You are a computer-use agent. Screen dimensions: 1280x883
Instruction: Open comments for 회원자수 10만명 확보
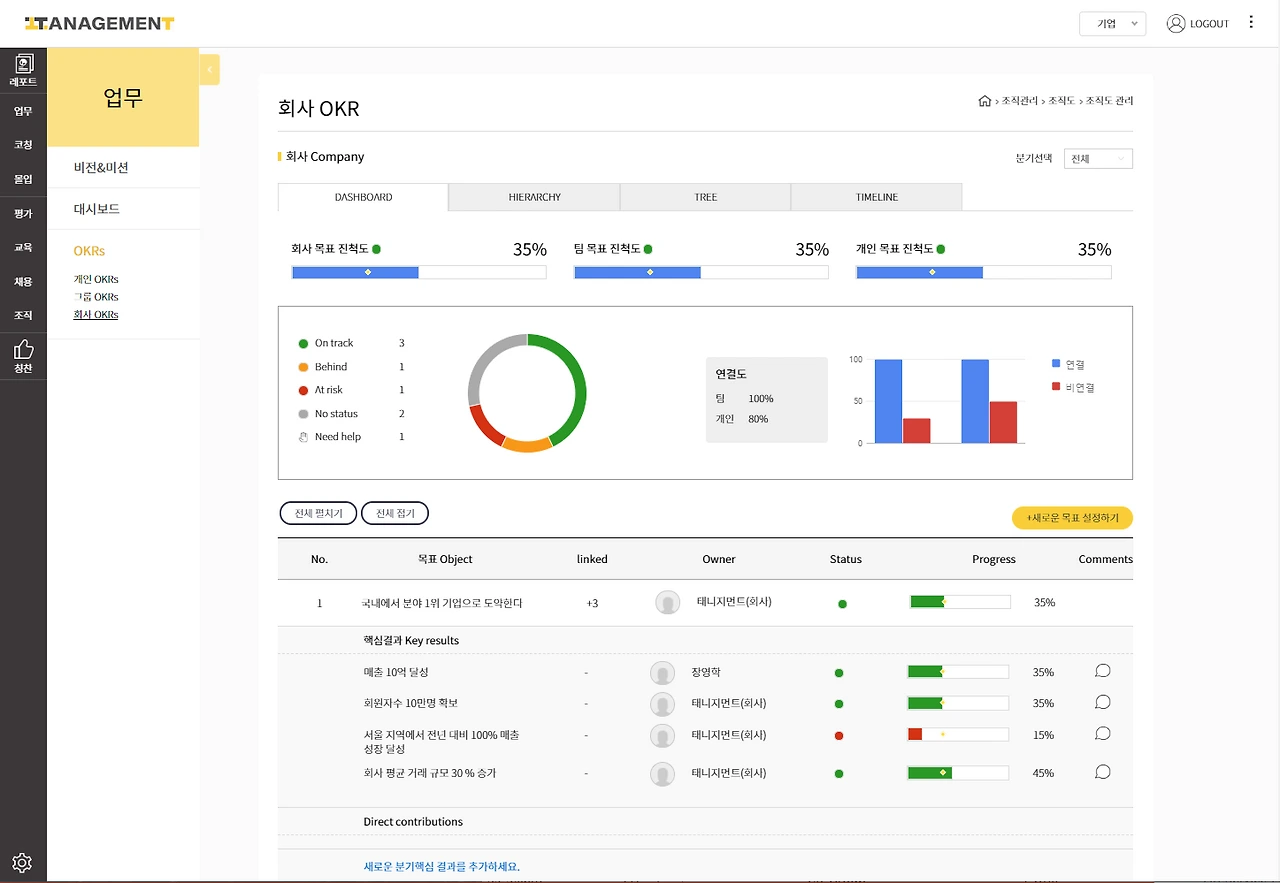[1103, 702]
